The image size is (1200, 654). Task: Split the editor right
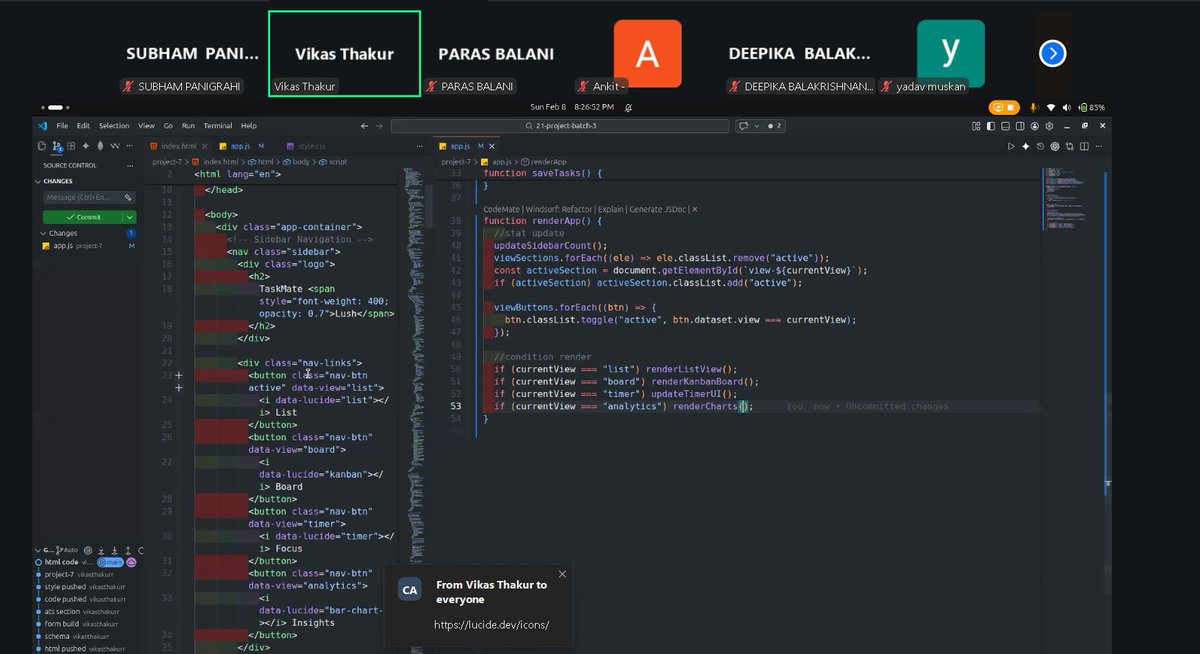click(1084, 147)
